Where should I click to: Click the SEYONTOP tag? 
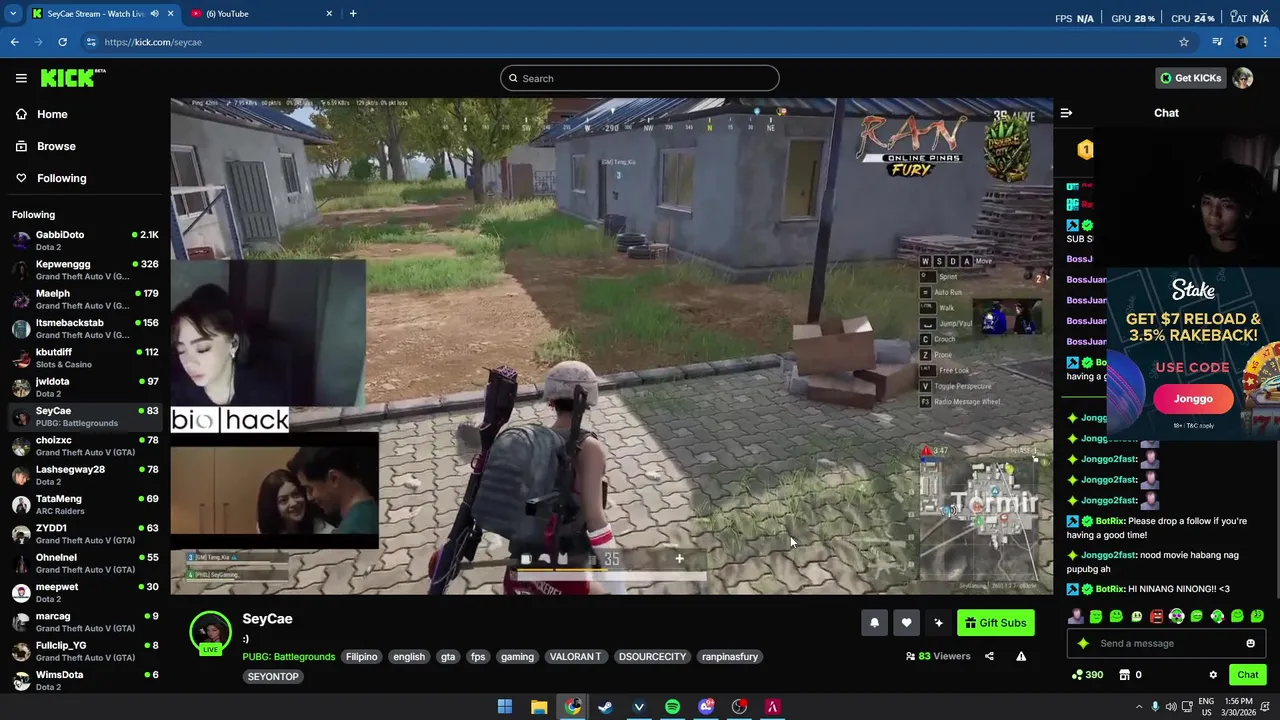click(273, 677)
